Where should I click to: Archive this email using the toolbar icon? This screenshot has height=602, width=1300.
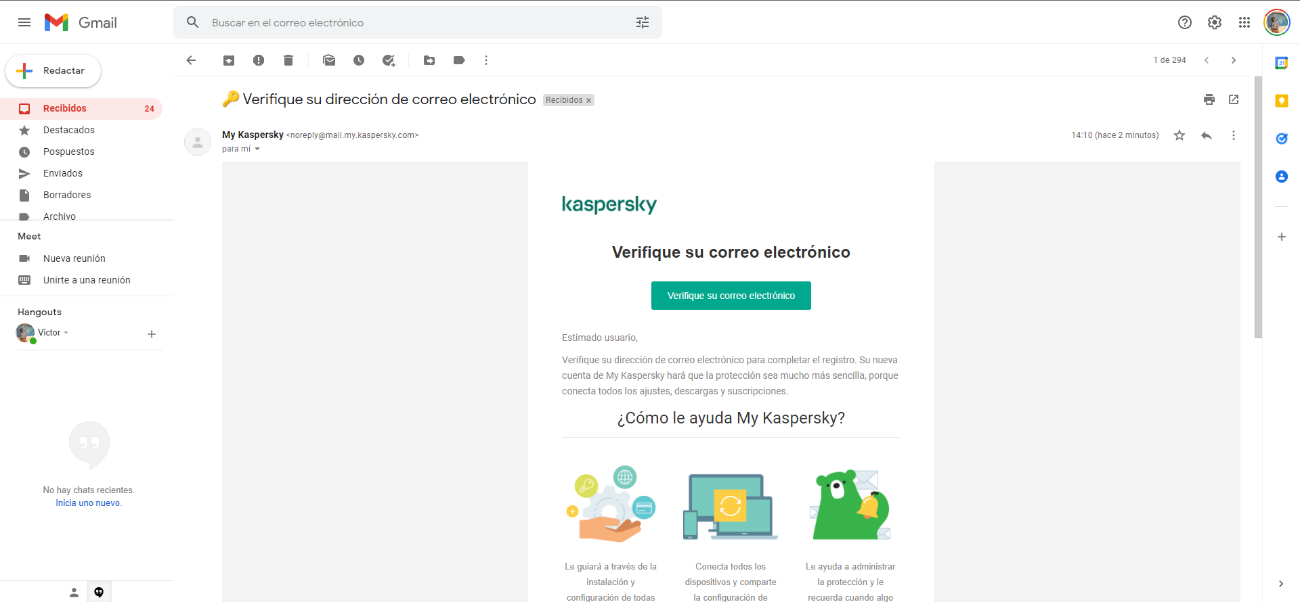pos(228,60)
